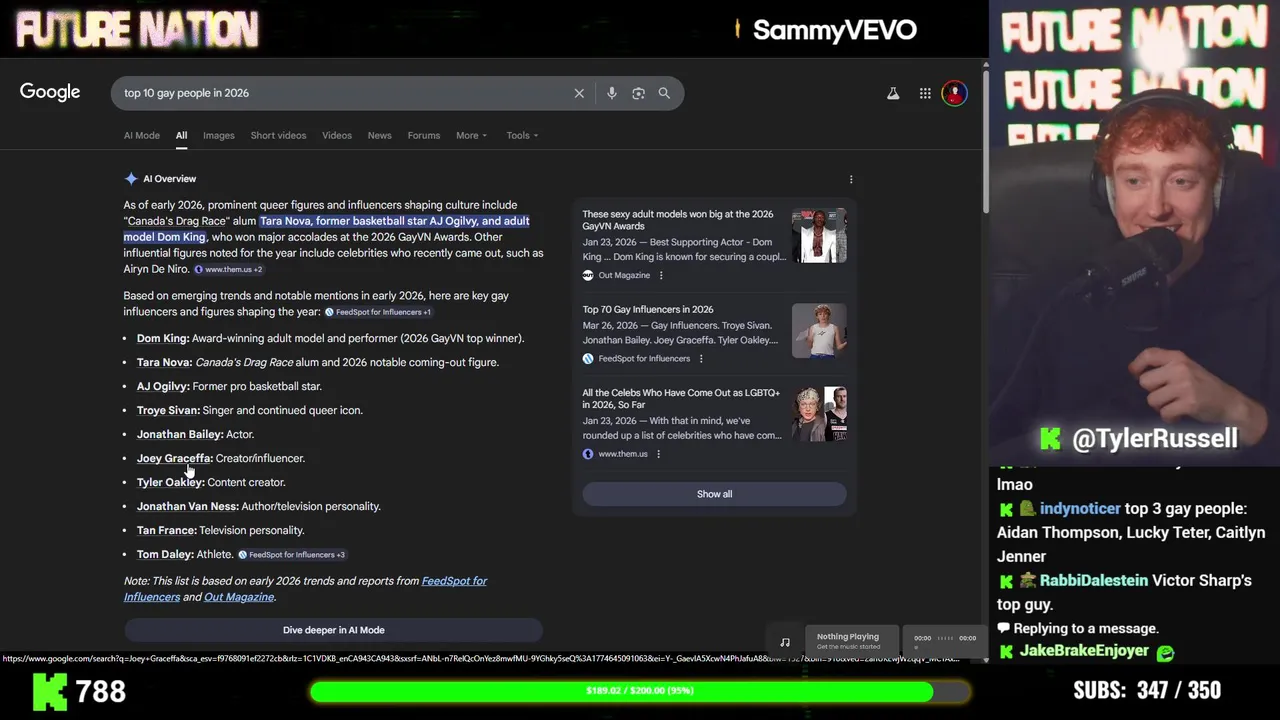The width and height of the screenshot is (1280, 720).
Task: Click music note icon in player widget
Action: pos(785,642)
